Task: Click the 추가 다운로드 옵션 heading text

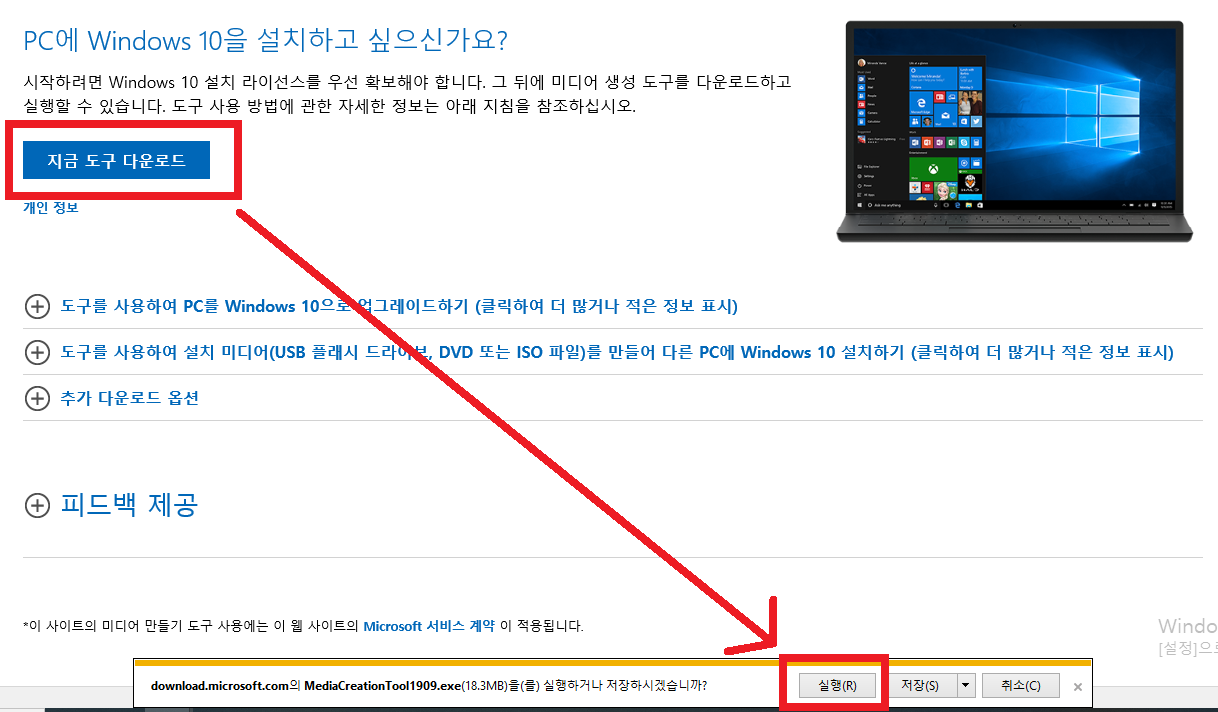Action: [130, 398]
